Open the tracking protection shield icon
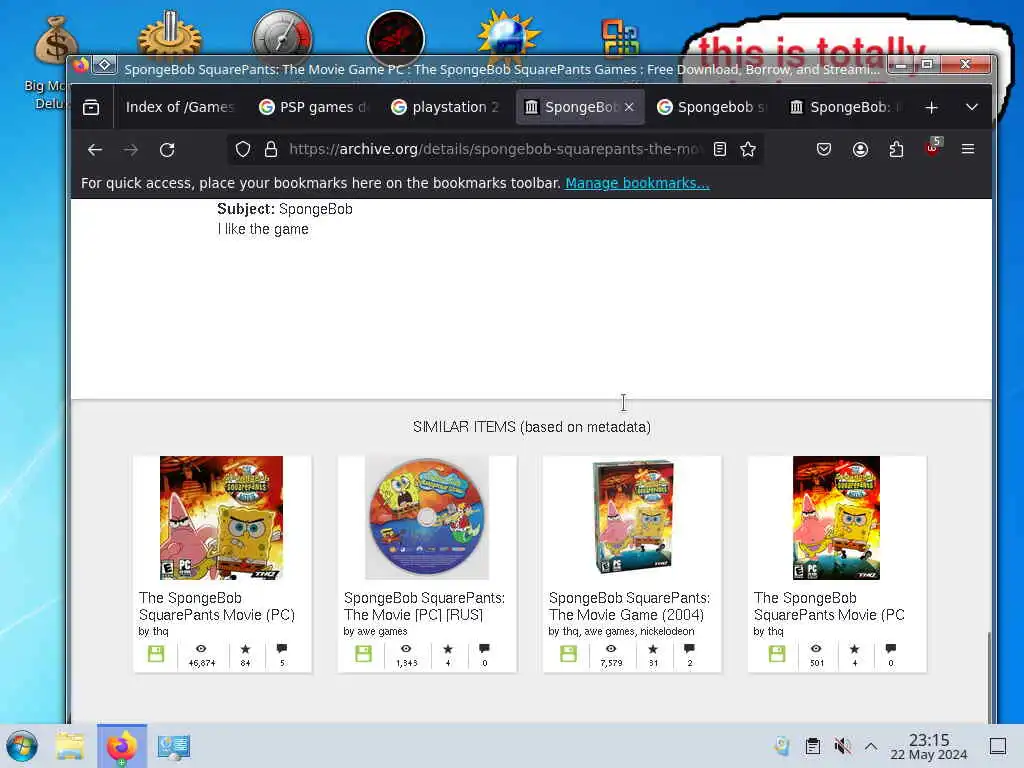The width and height of the screenshot is (1024, 768). coord(243,150)
